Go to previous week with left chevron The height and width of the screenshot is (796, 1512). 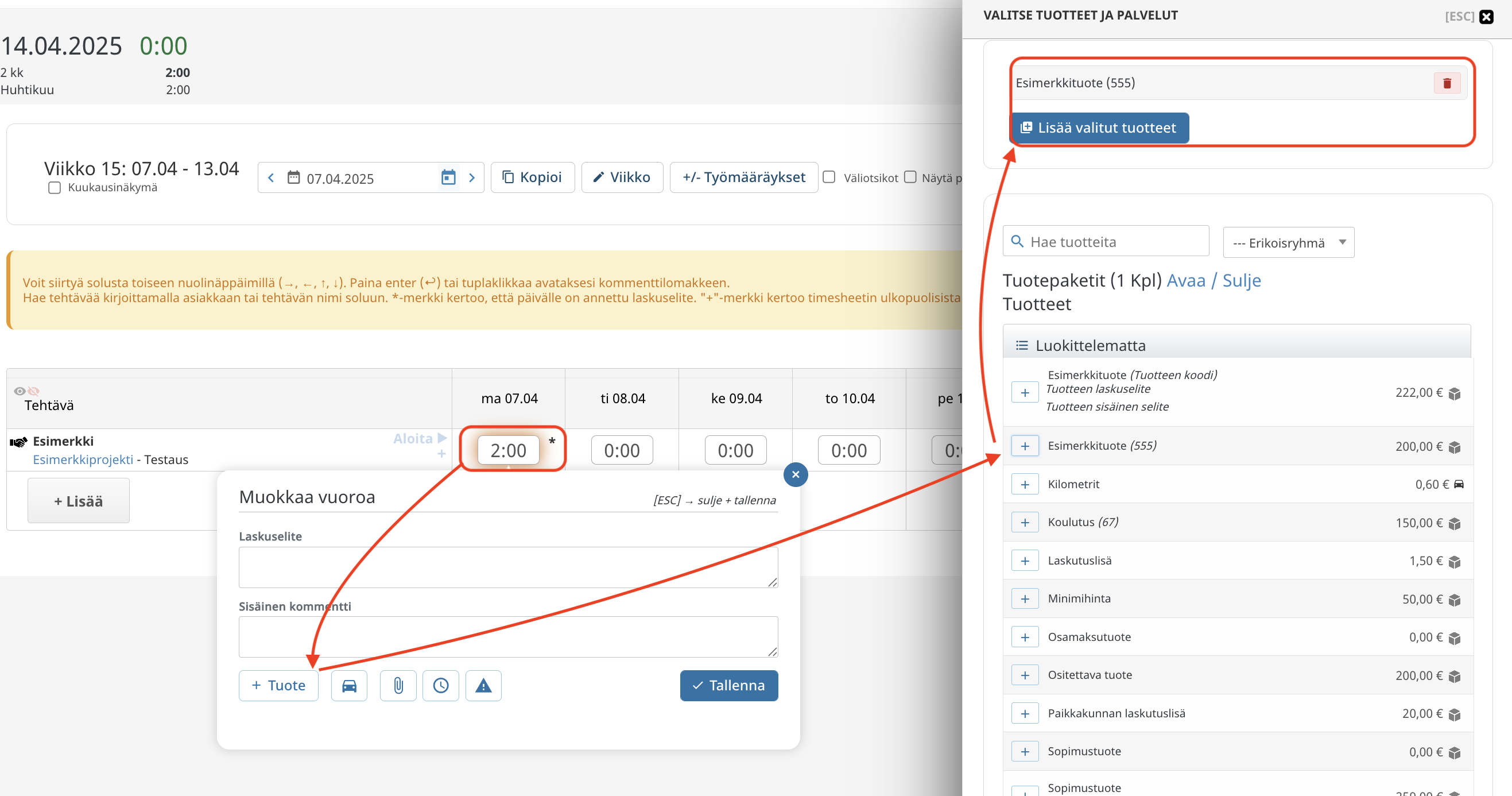tap(270, 177)
